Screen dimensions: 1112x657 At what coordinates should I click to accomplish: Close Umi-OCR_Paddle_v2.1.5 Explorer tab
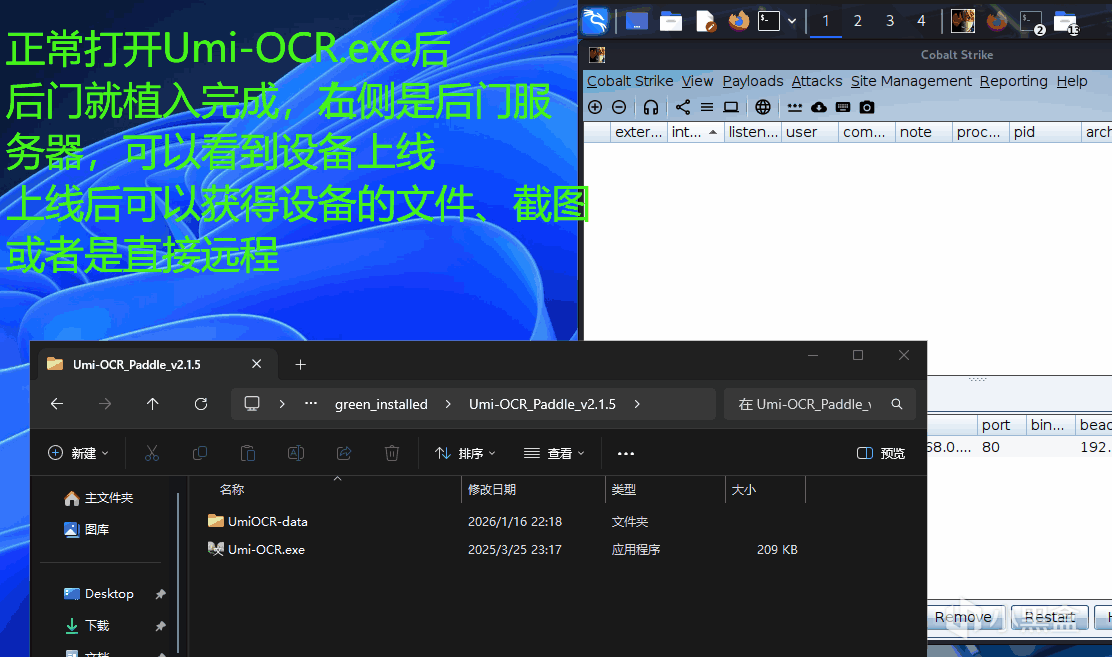pyautogui.click(x=256, y=364)
